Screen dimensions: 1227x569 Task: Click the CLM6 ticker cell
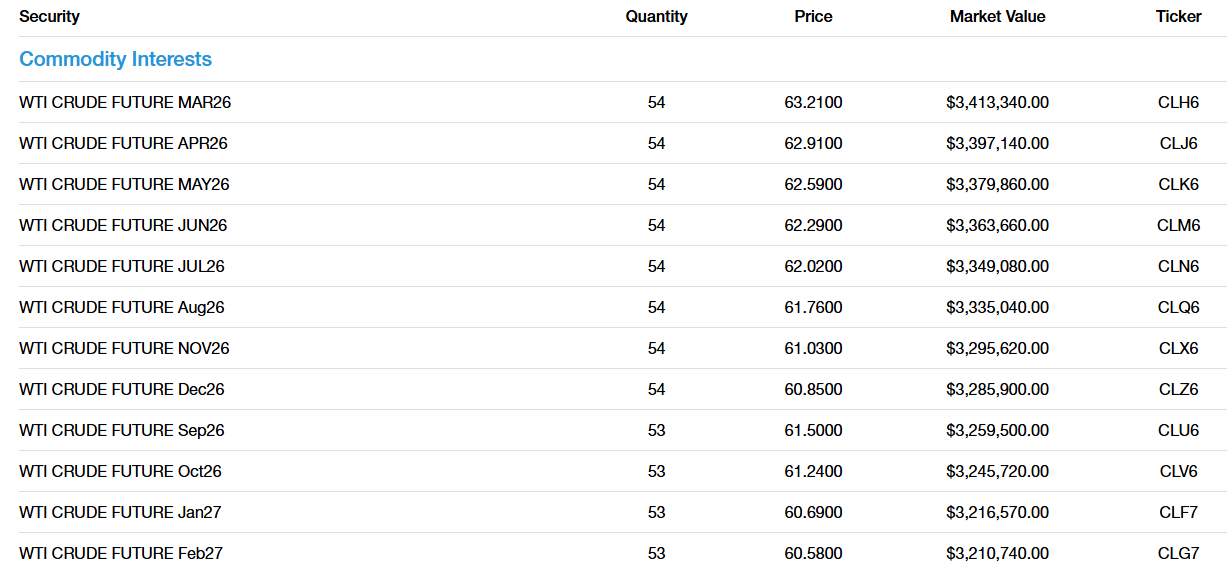(1178, 225)
